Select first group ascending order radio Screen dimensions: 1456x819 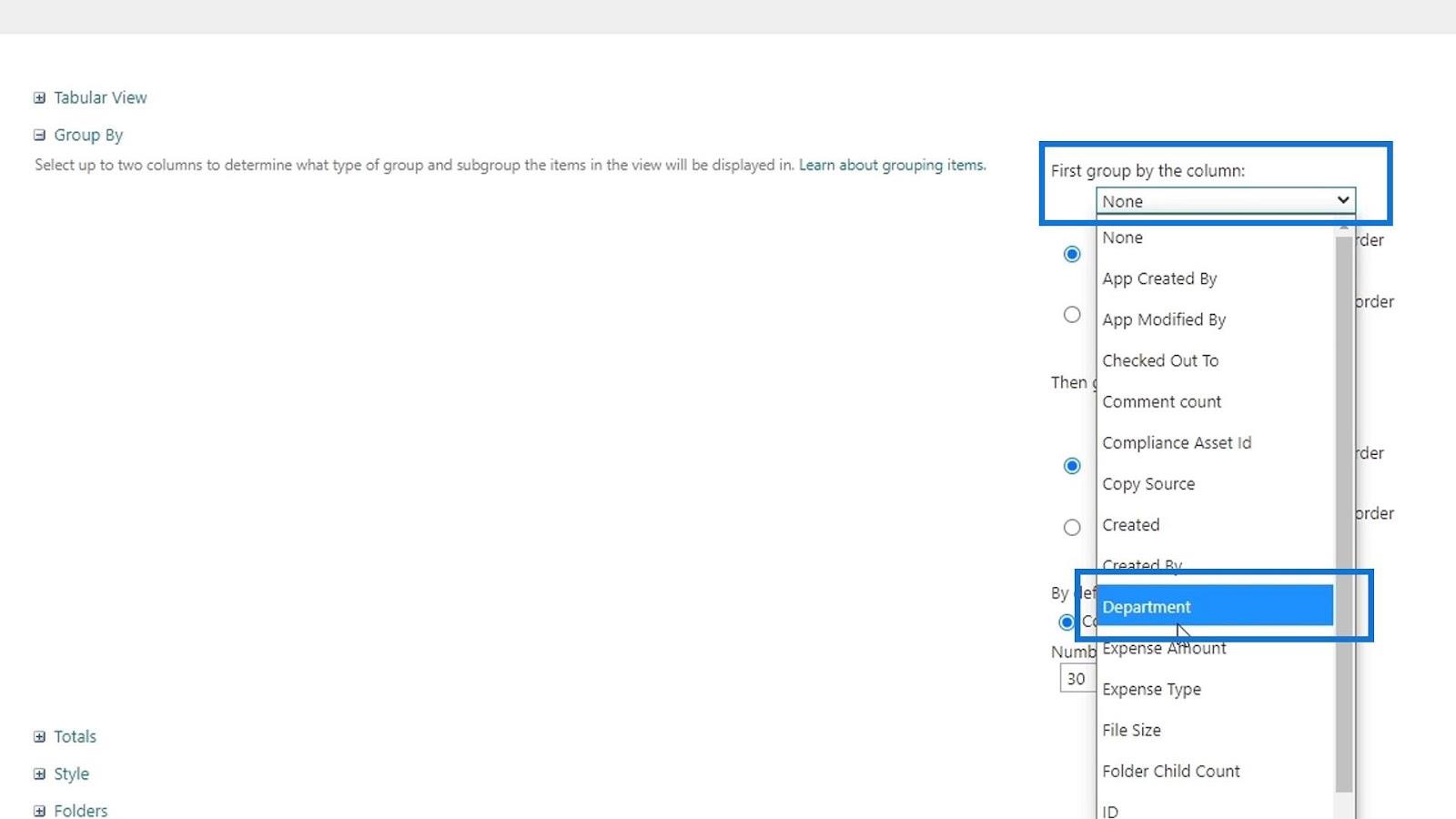point(1072,254)
